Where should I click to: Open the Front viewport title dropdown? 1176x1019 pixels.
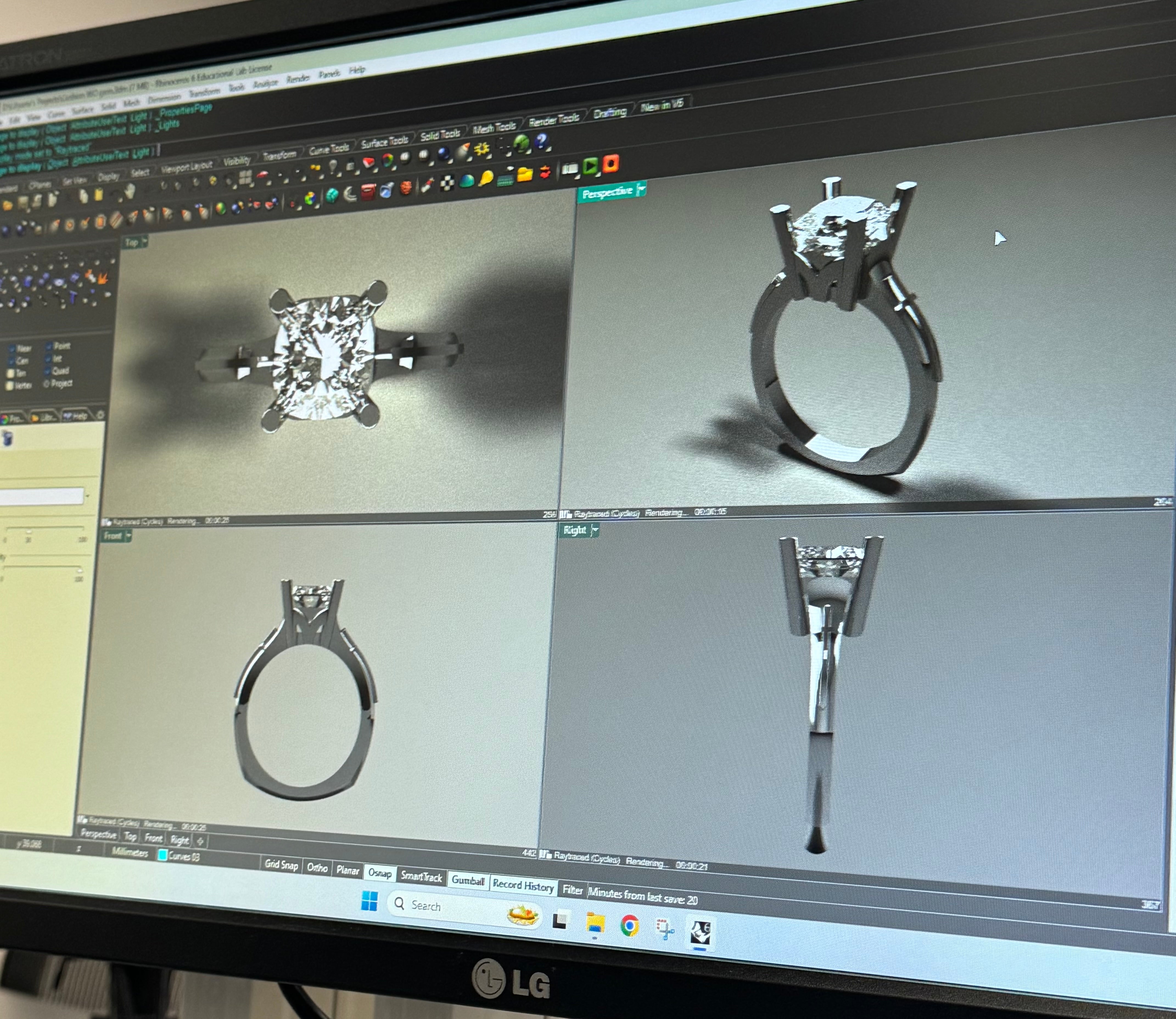point(128,536)
